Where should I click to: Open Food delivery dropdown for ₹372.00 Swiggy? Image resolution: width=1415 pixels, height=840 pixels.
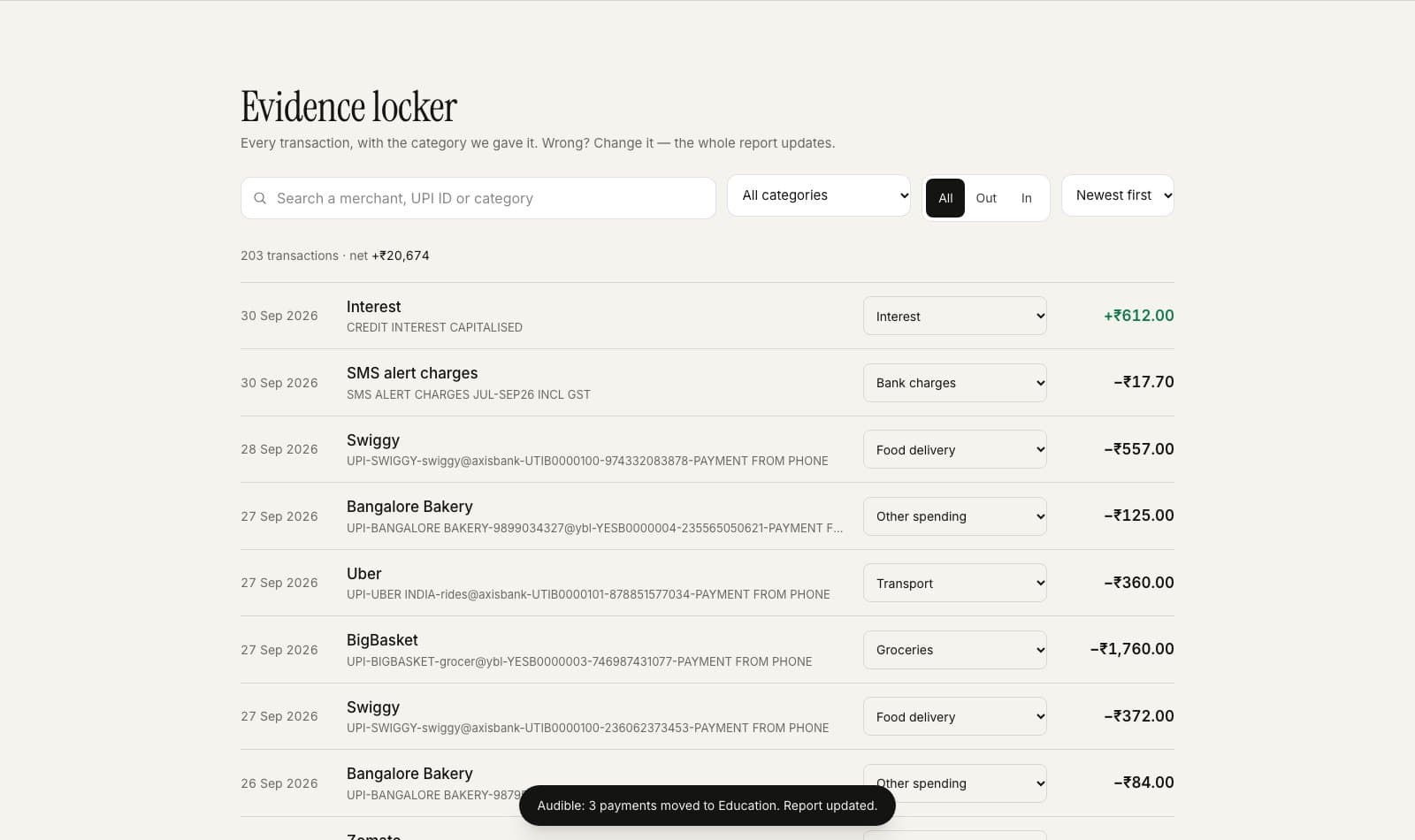955,716
